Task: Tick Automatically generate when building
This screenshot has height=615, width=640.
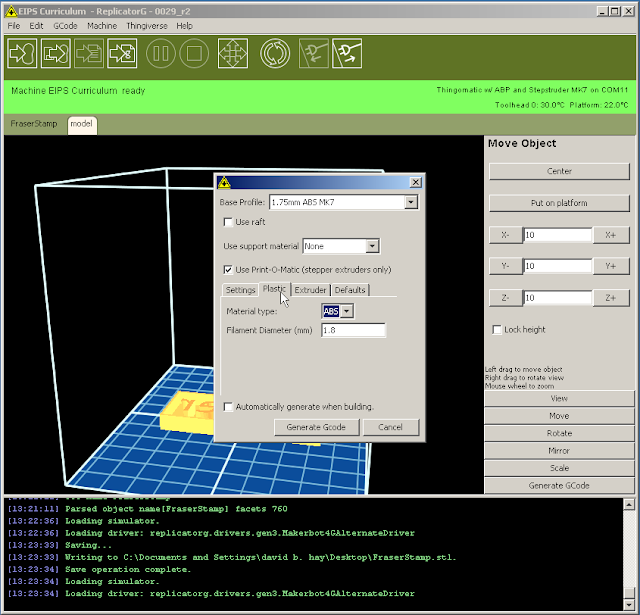Action: 229,407
